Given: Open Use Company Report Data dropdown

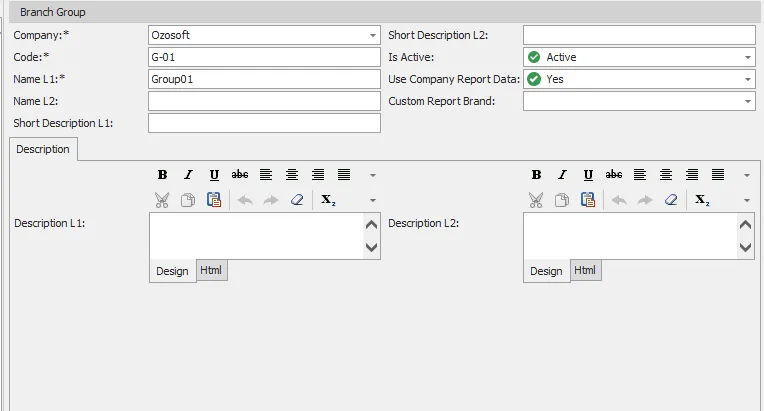Looking at the screenshot, I should pos(747,79).
